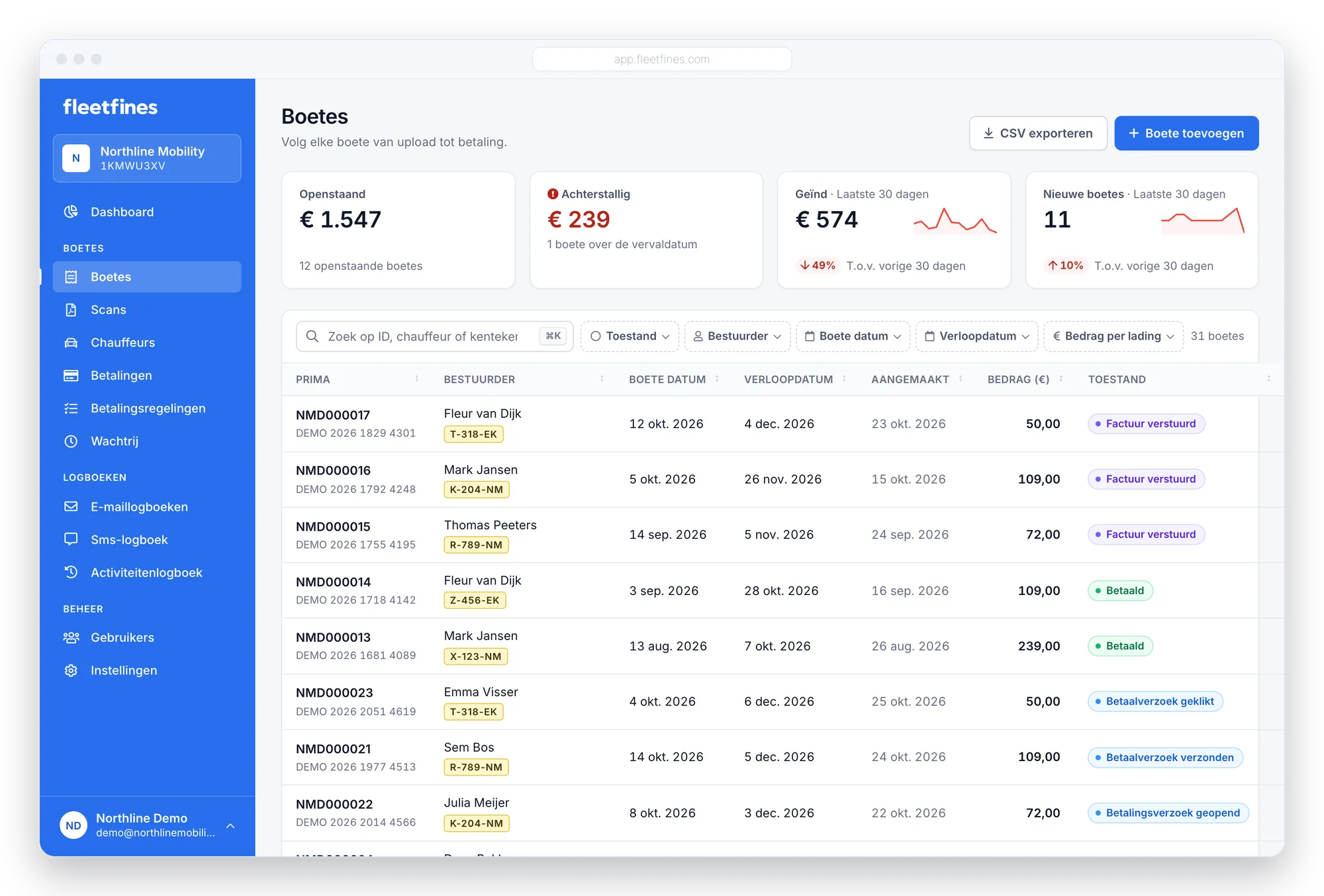Click the ND user avatar
The height and width of the screenshot is (896, 1324).
point(73,825)
